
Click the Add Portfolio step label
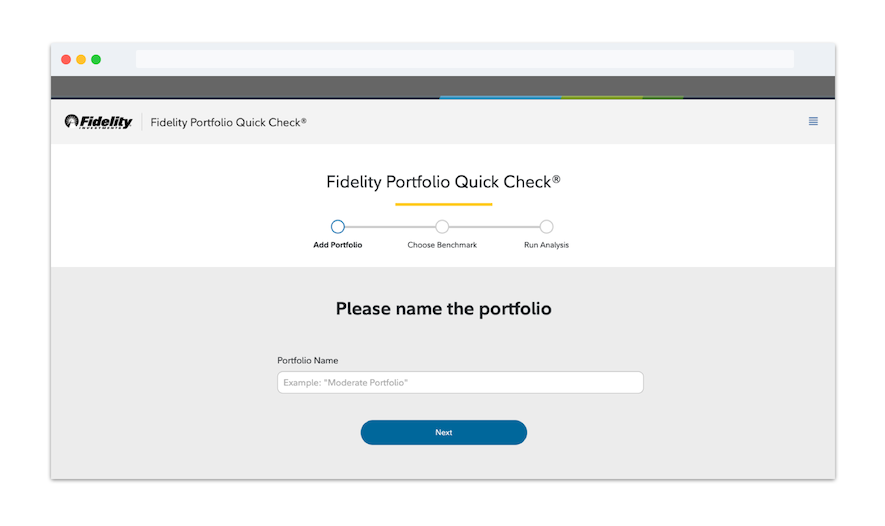tap(338, 245)
